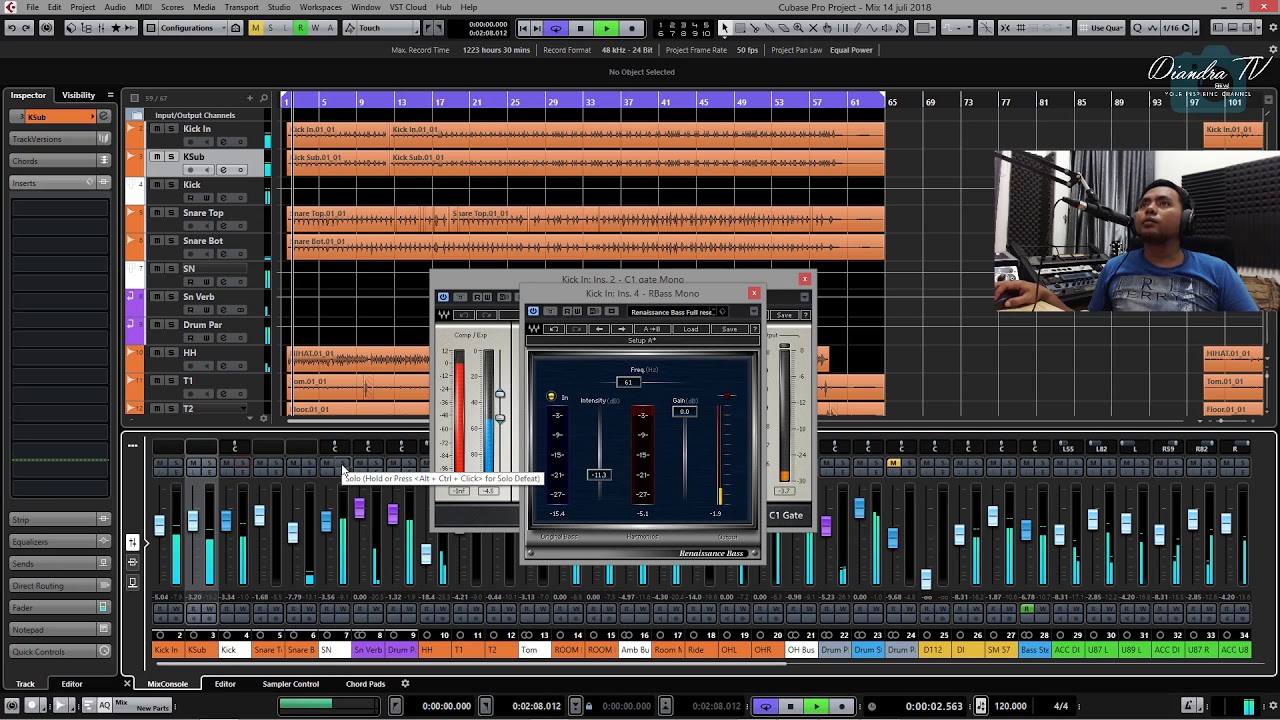This screenshot has height=720, width=1280.
Task: Select the Zoom magnifier tool
Action: click(798, 28)
